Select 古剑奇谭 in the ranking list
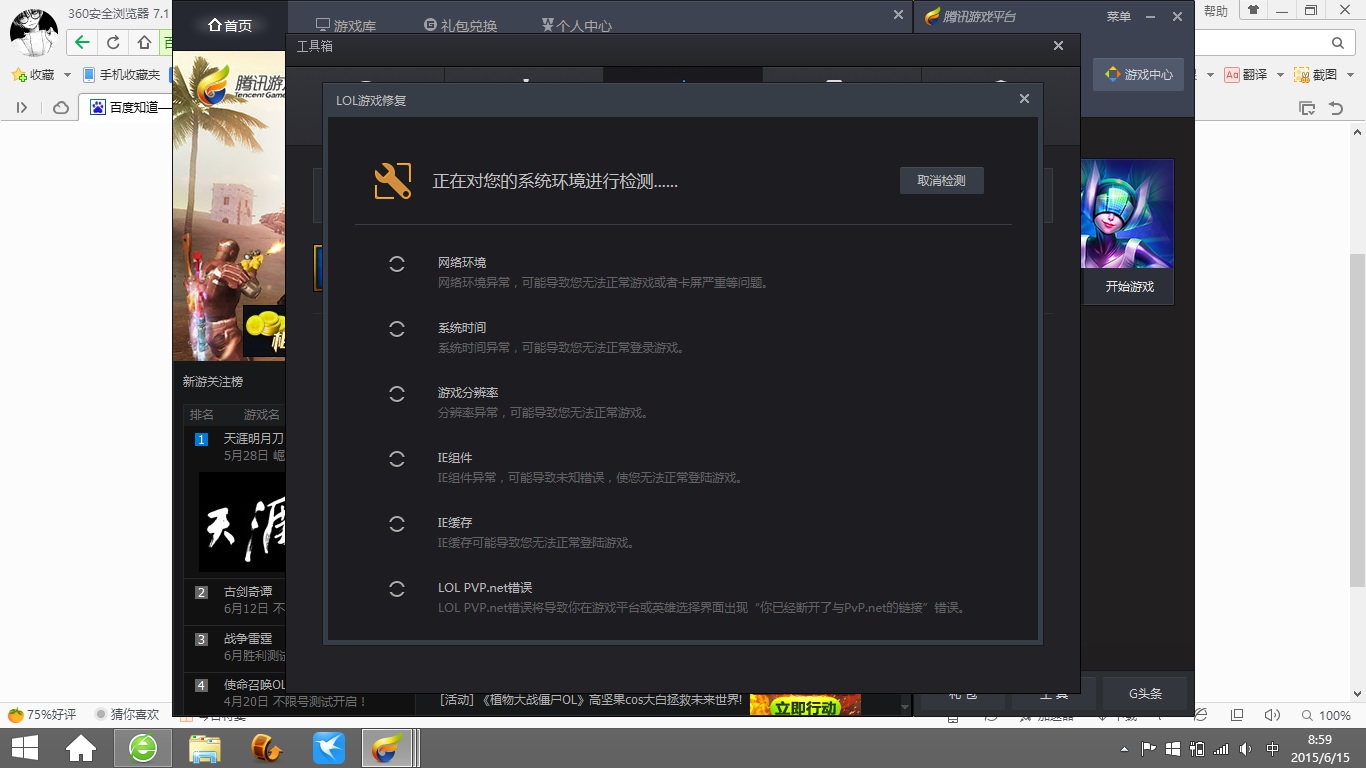The height and width of the screenshot is (768, 1366). point(248,592)
